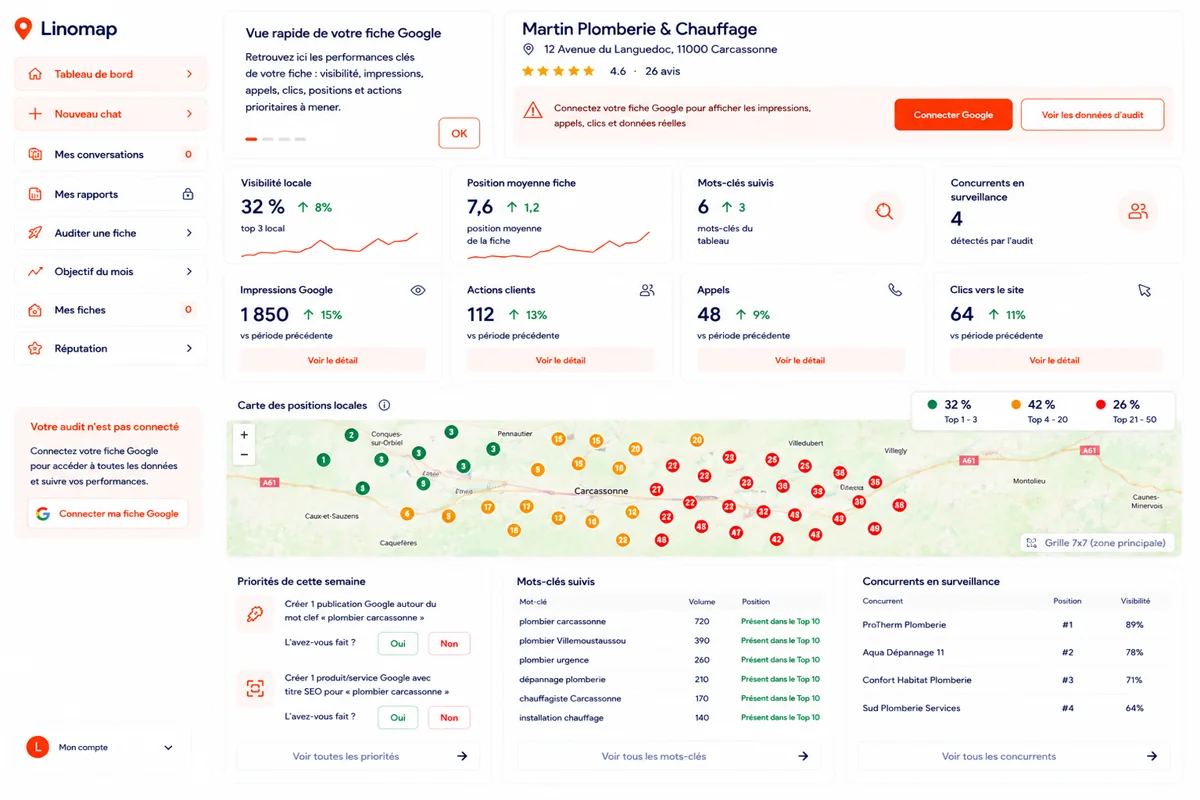Click the Linomap logo pin icon
The width and height of the screenshot is (1200, 800).
tap(23, 29)
